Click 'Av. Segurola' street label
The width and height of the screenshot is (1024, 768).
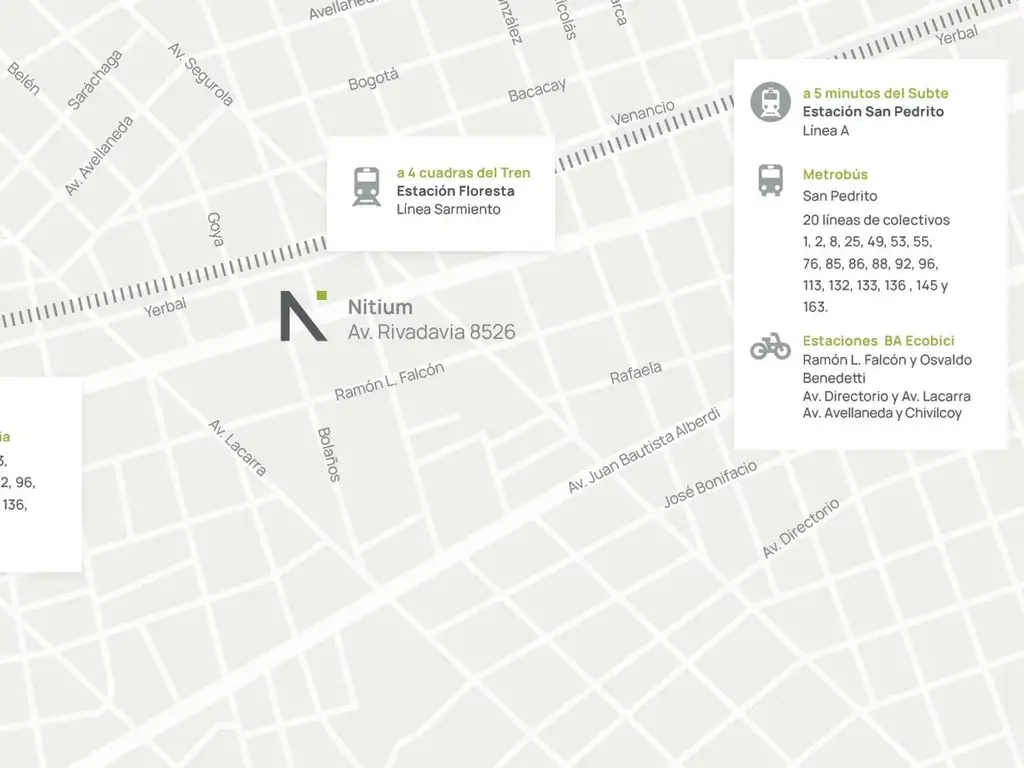point(200,74)
